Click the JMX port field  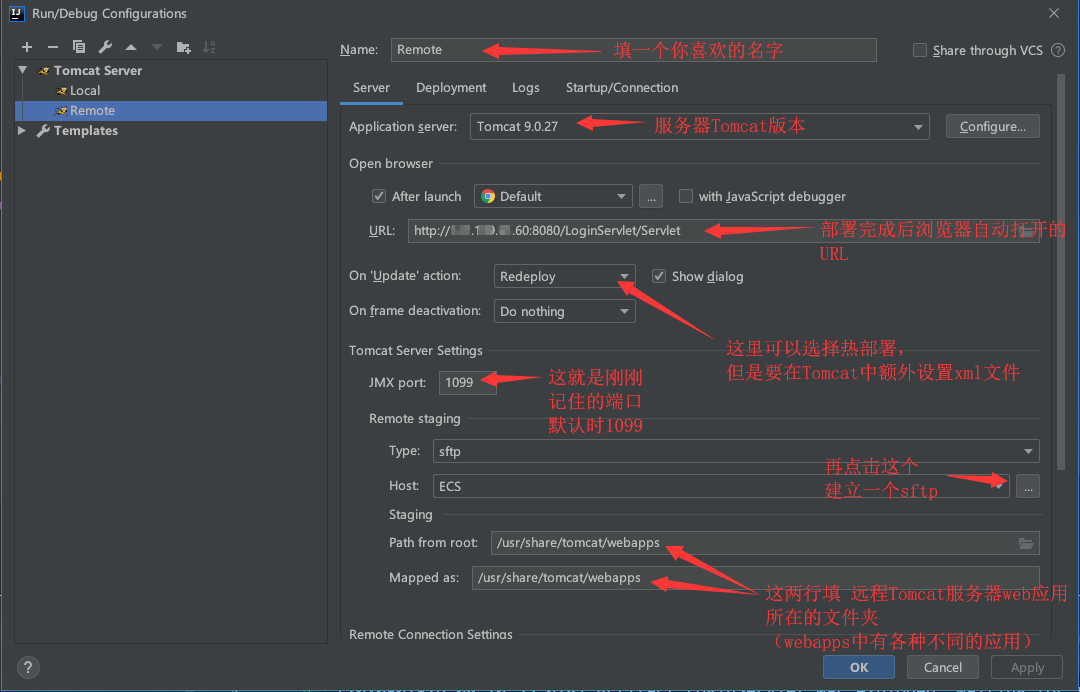(468, 382)
